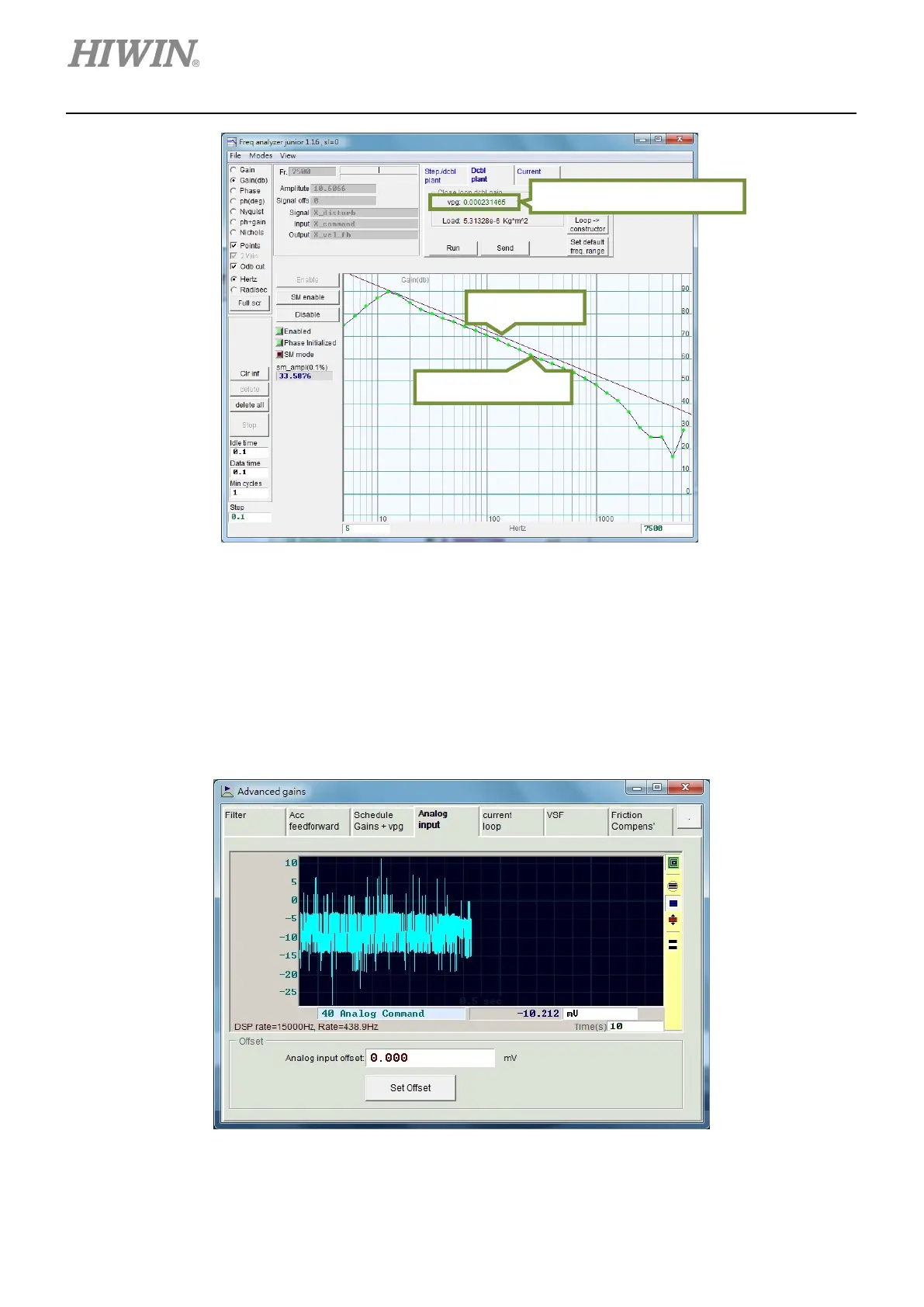924x1307 pixels.
Task: Click the mV unit field beside -10.212
Action: point(600,1014)
